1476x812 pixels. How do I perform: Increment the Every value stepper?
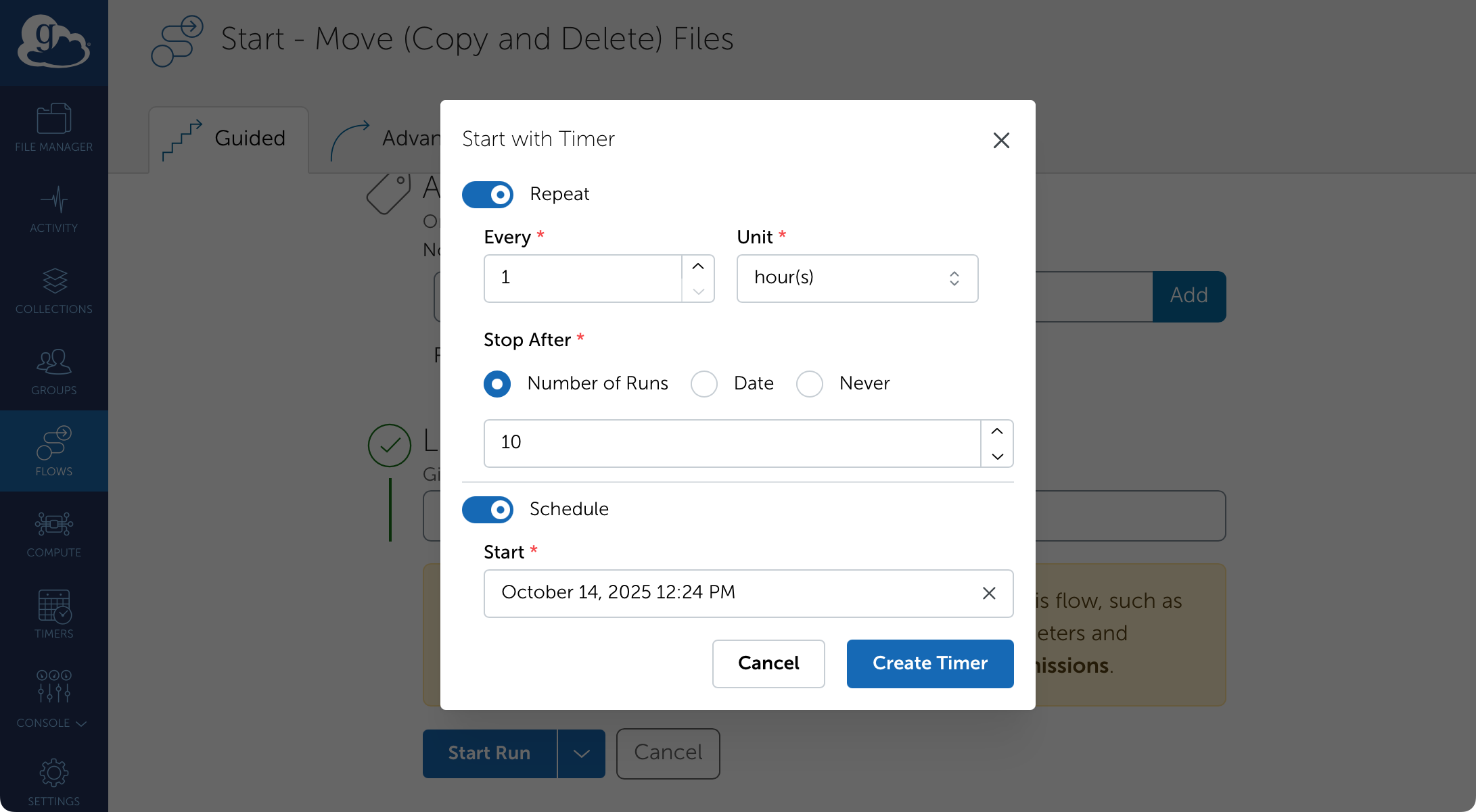(x=698, y=266)
